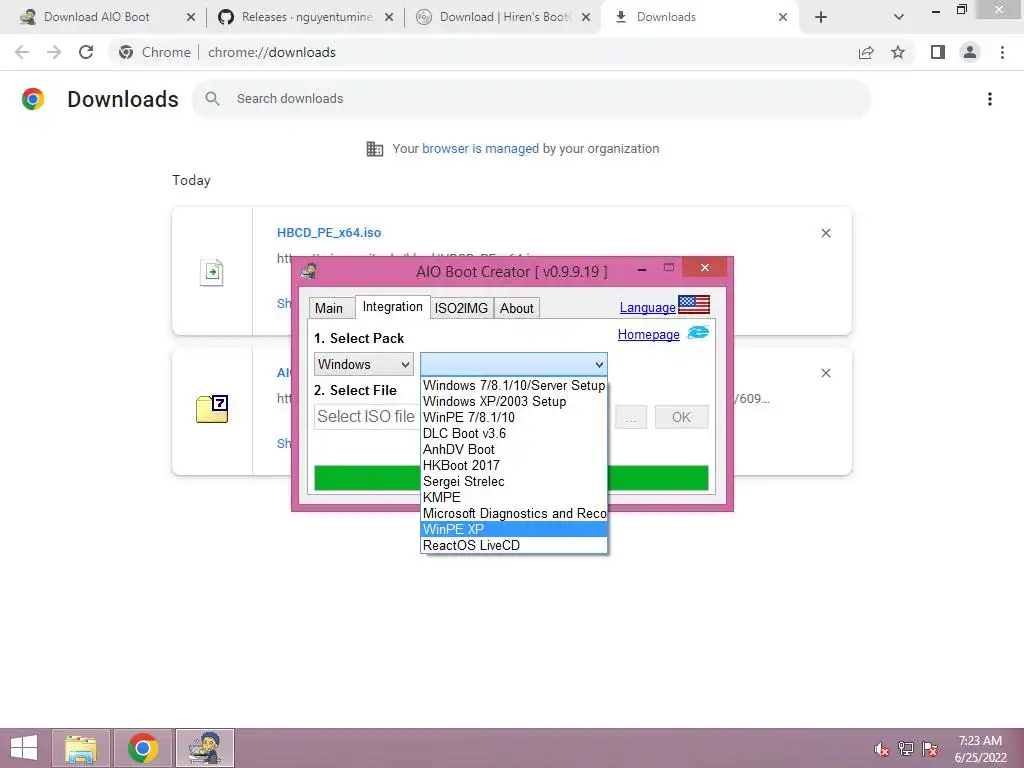Click the network tray icon
Viewport: 1024px width, 768px height.
pos(906,749)
